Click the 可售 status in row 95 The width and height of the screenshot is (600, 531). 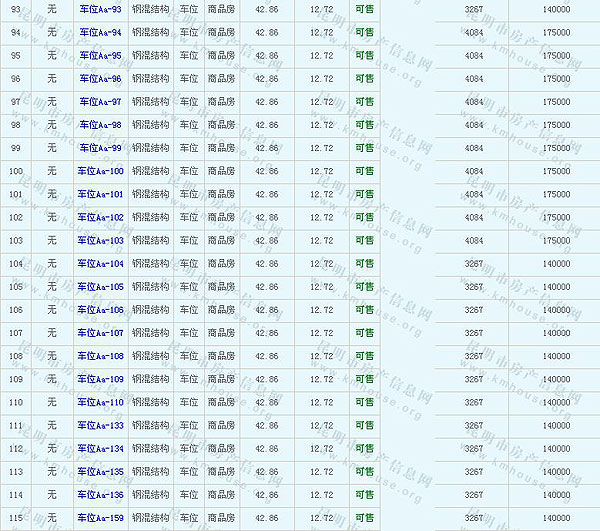364,55
